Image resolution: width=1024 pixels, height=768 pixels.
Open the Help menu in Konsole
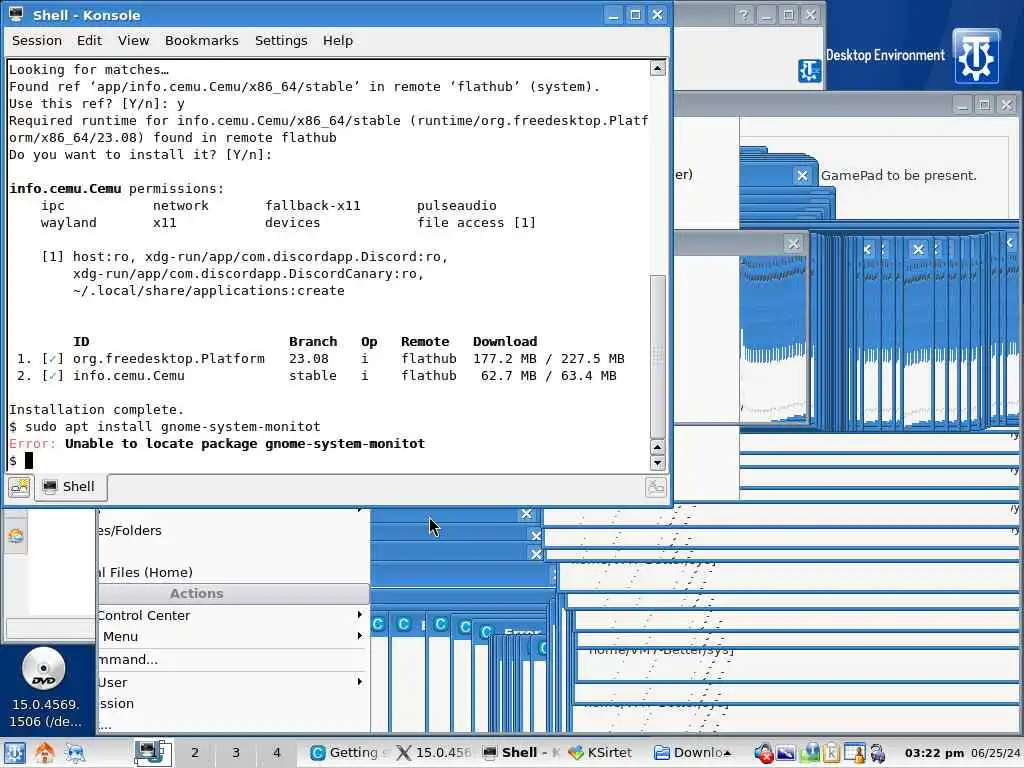point(338,40)
